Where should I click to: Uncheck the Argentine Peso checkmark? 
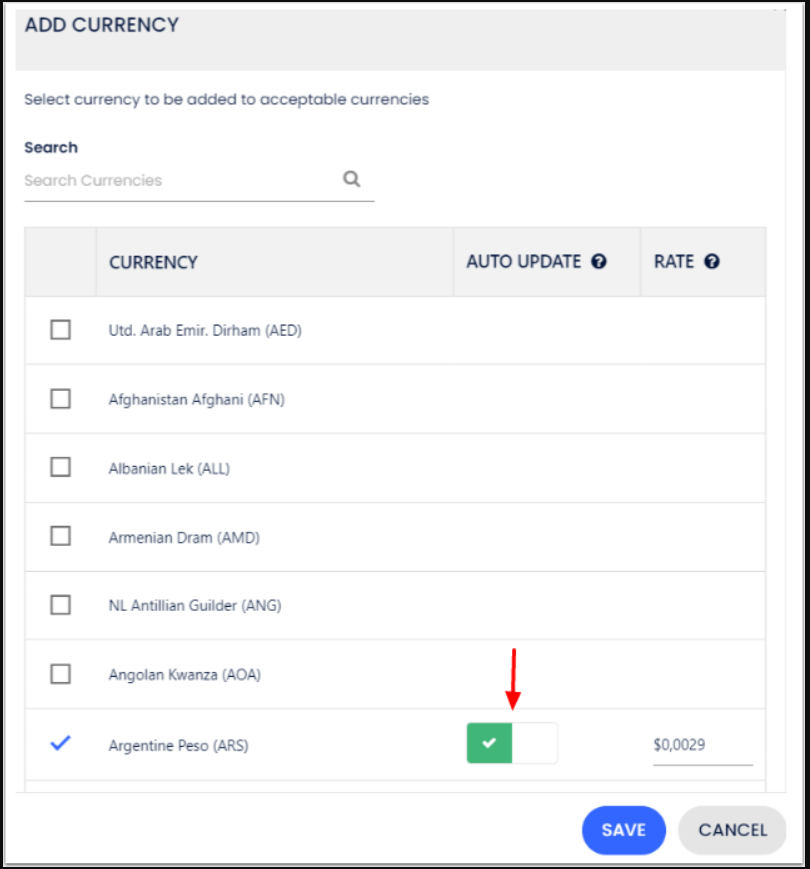pos(60,743)
